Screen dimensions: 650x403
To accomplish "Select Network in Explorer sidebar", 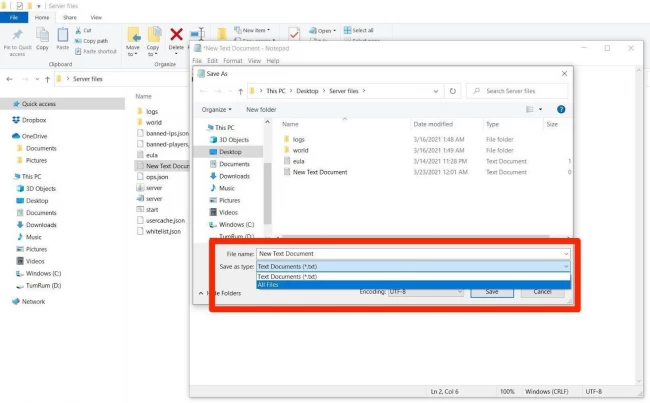I will pos(28,301).
